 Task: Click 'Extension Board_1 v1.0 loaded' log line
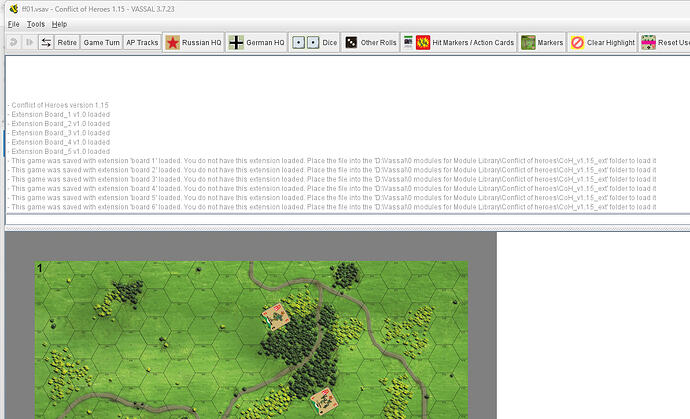point(59,114)
